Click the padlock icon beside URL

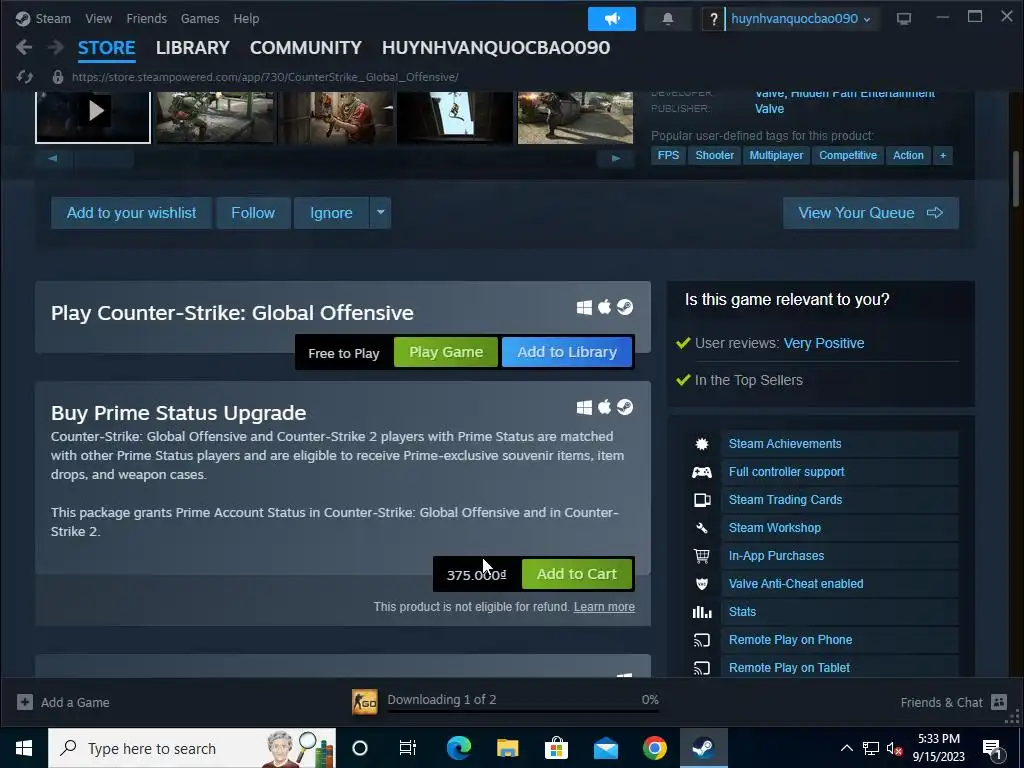pos(57,77)
